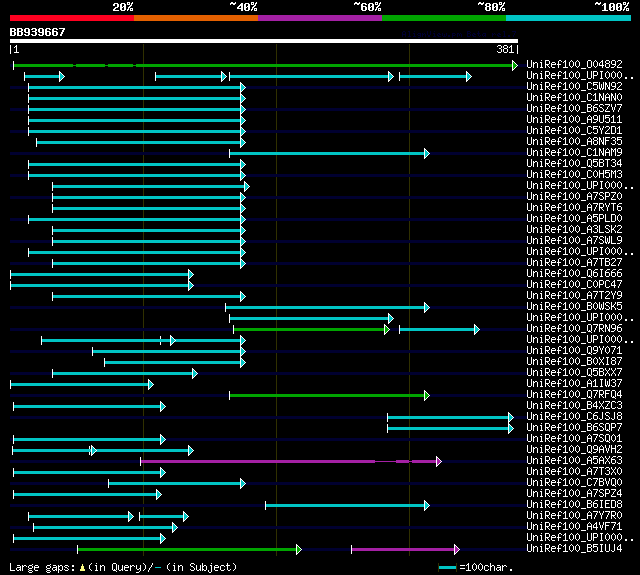
Task: Select the UniRef100_A7TB27 label
Action: 574,263
